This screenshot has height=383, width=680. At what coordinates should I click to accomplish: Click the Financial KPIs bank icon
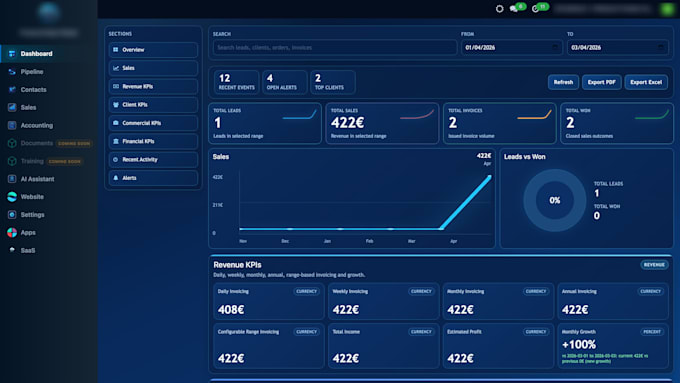click(x=116, y=141)
